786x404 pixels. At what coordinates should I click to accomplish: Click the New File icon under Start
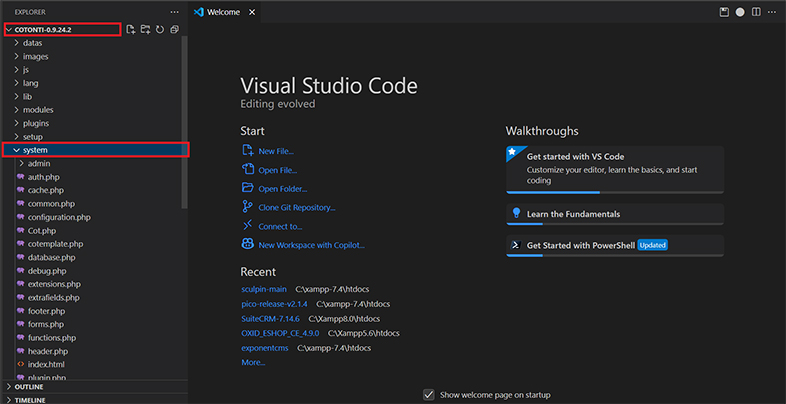(248, 150)
